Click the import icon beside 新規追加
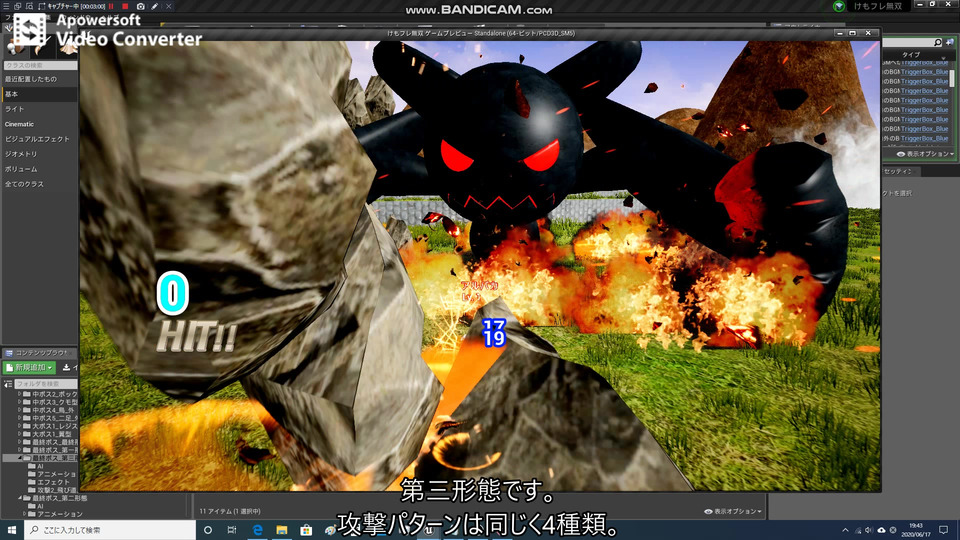Viewport: 960px width, 540px height. tap(66, 367)
